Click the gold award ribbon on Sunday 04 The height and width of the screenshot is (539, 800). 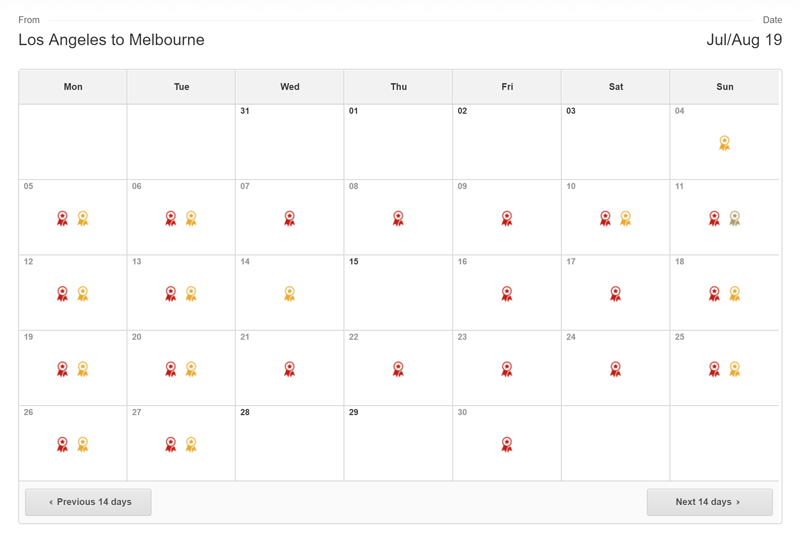724,143
